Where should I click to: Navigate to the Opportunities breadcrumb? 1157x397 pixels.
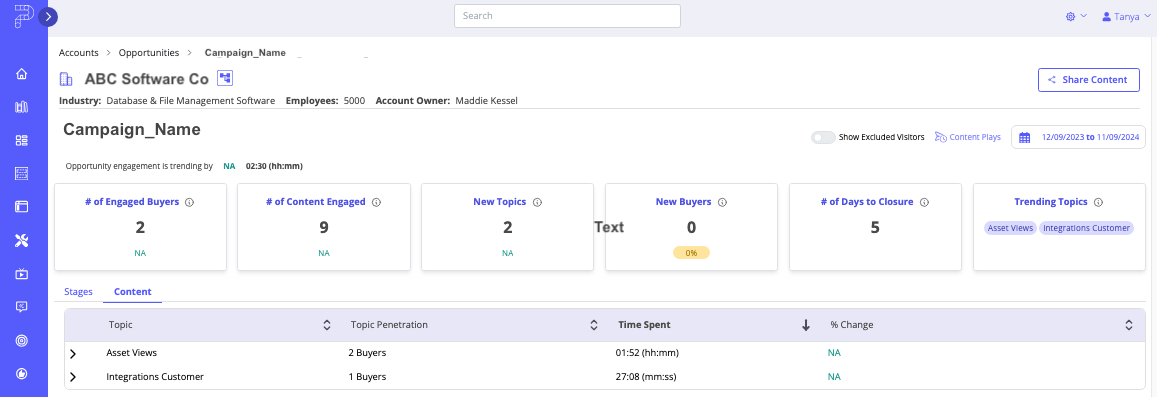(149, 53)
